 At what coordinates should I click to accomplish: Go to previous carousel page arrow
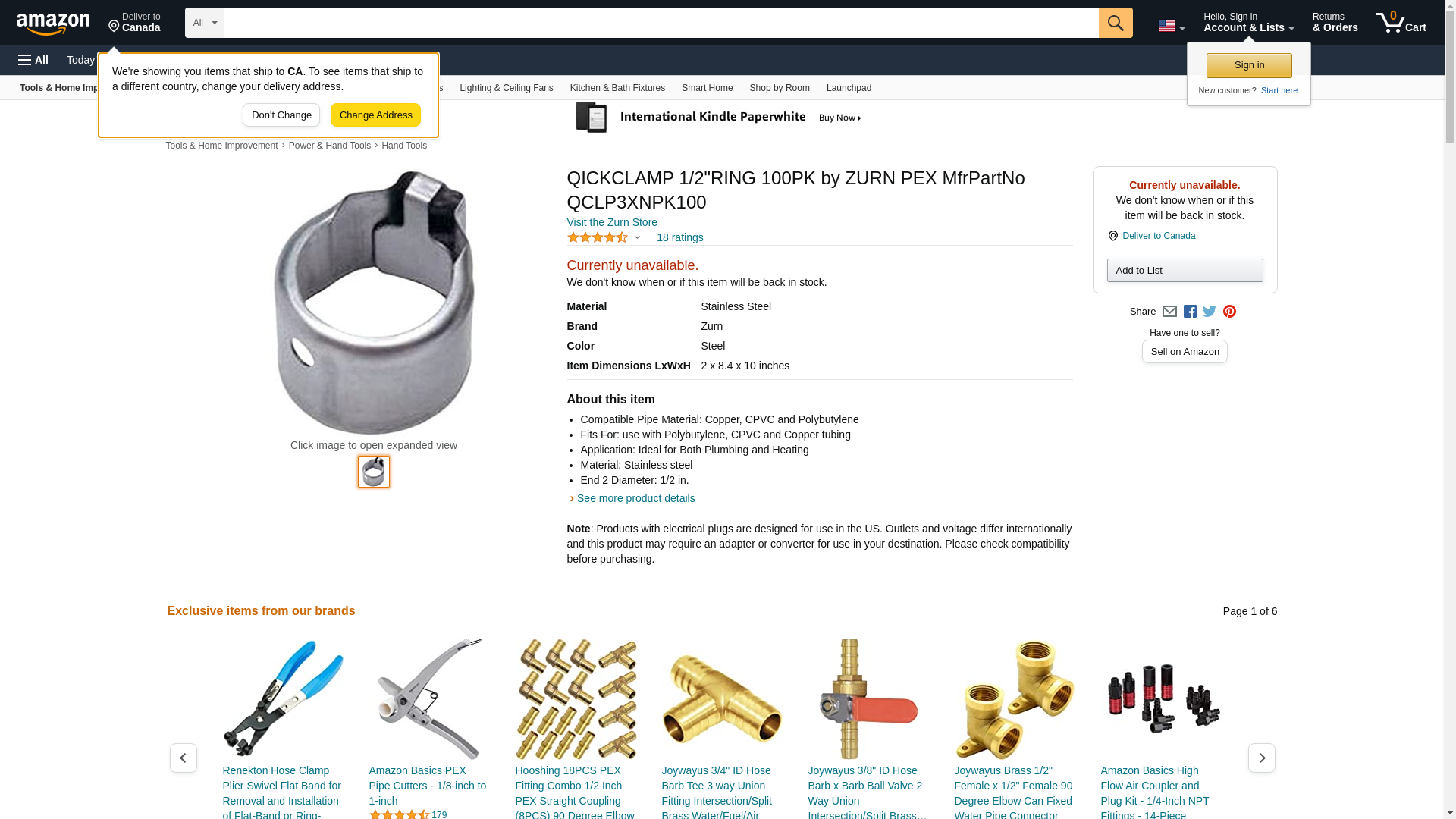[x=183, y=758]
